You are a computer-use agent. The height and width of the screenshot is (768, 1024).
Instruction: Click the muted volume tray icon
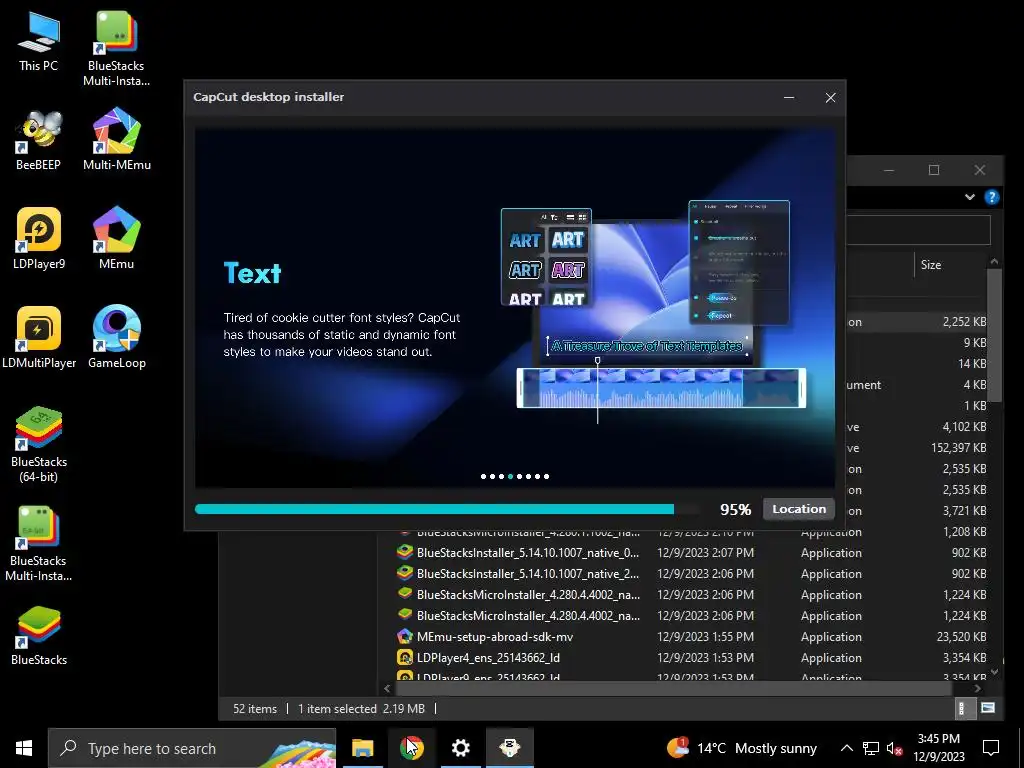point(895,748)
